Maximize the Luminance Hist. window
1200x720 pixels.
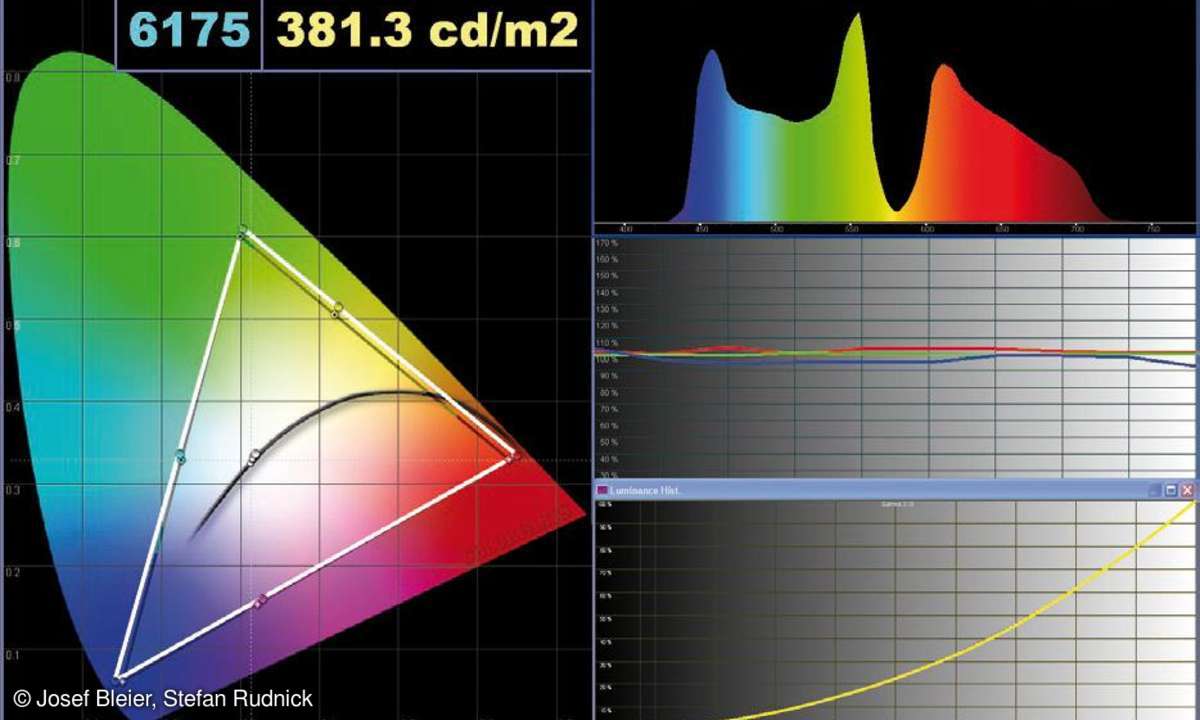[1171, 491]
